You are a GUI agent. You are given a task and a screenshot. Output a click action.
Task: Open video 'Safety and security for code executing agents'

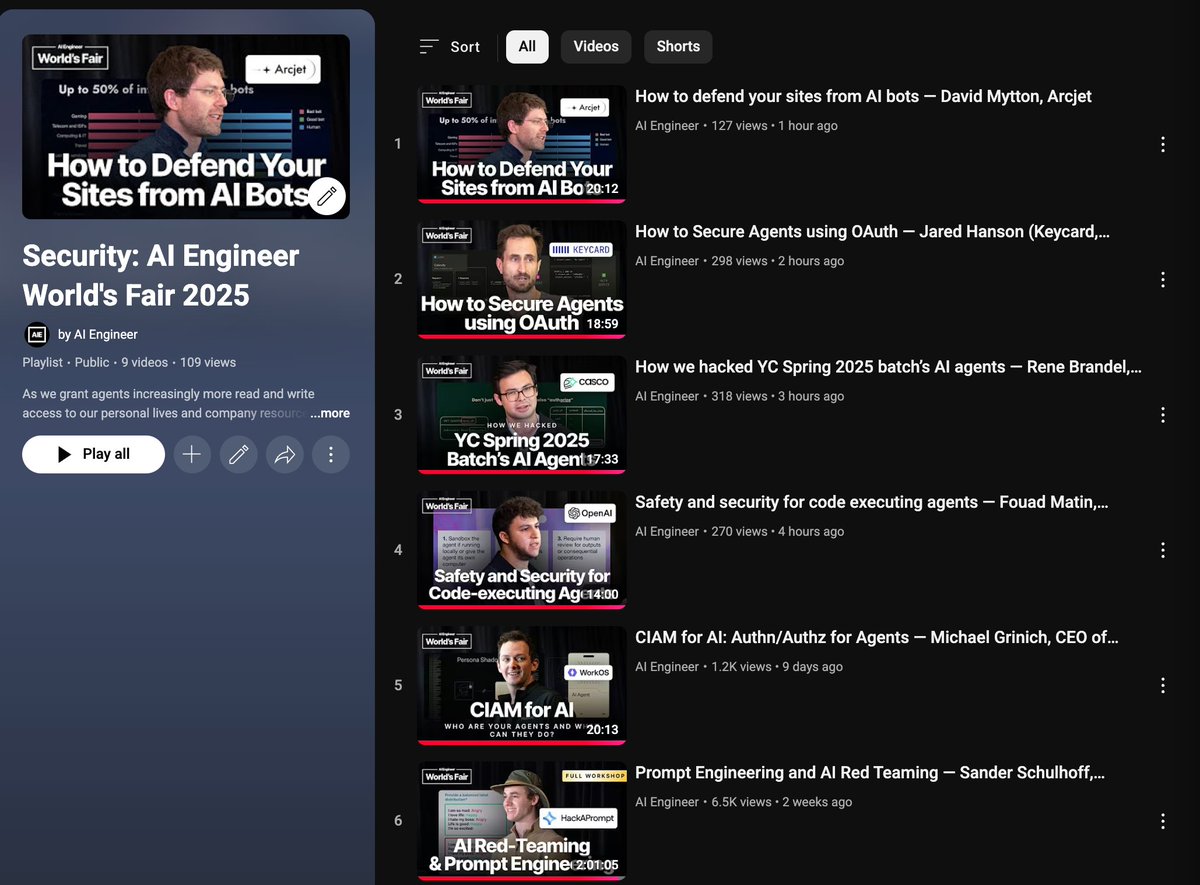click(872, 502)
